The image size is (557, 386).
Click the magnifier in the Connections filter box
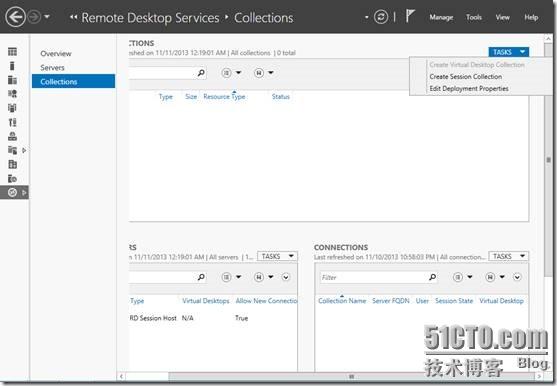(432, 277)
